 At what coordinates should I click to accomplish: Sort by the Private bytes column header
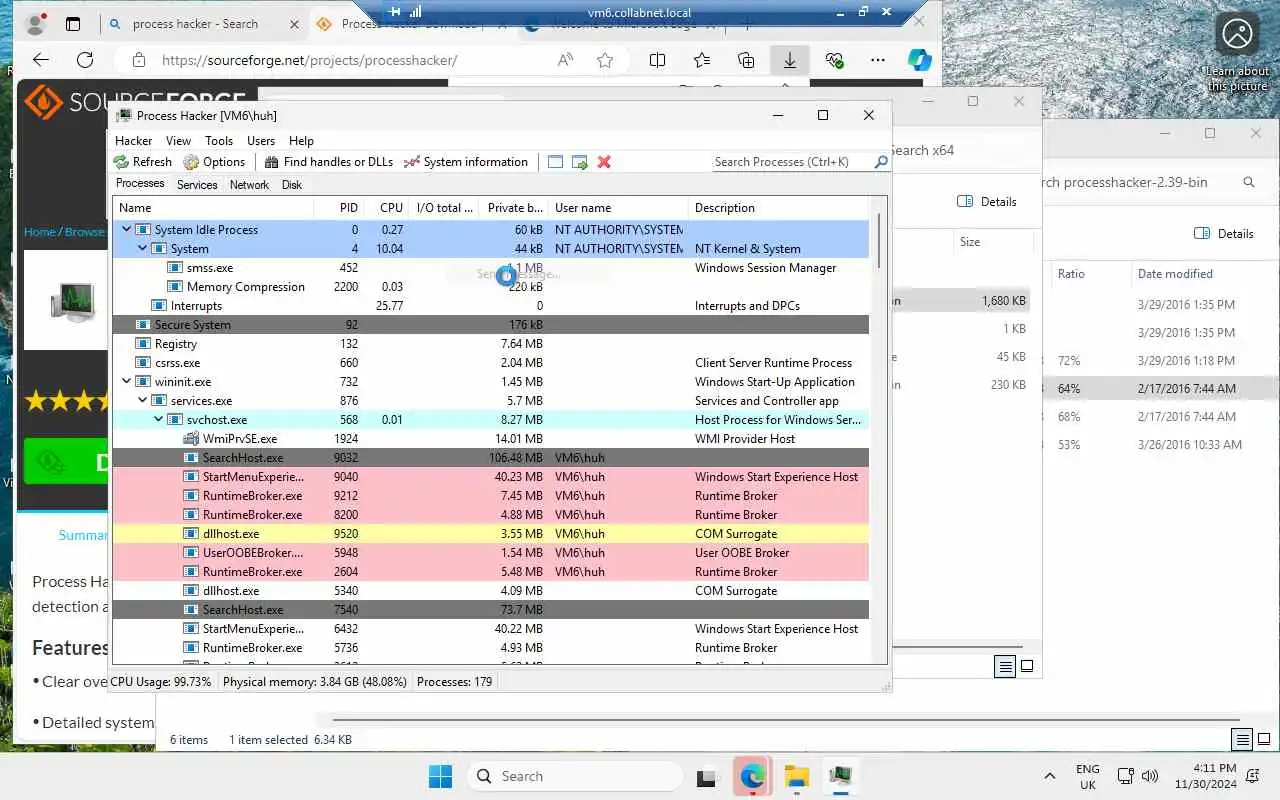pos(514,208)
